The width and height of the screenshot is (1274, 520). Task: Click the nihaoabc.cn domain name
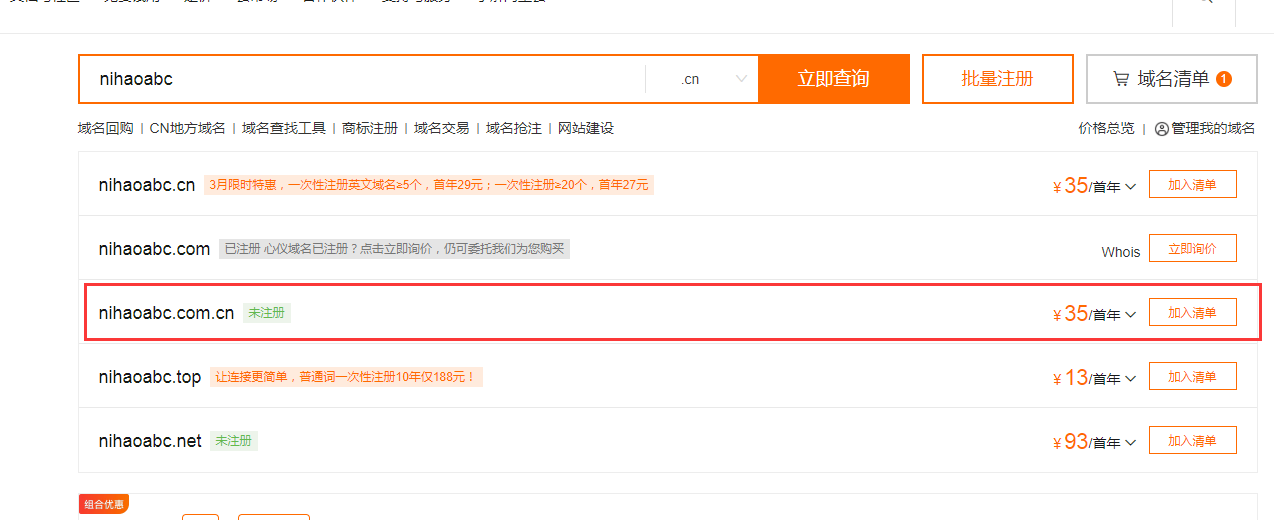tap(147, 185)
